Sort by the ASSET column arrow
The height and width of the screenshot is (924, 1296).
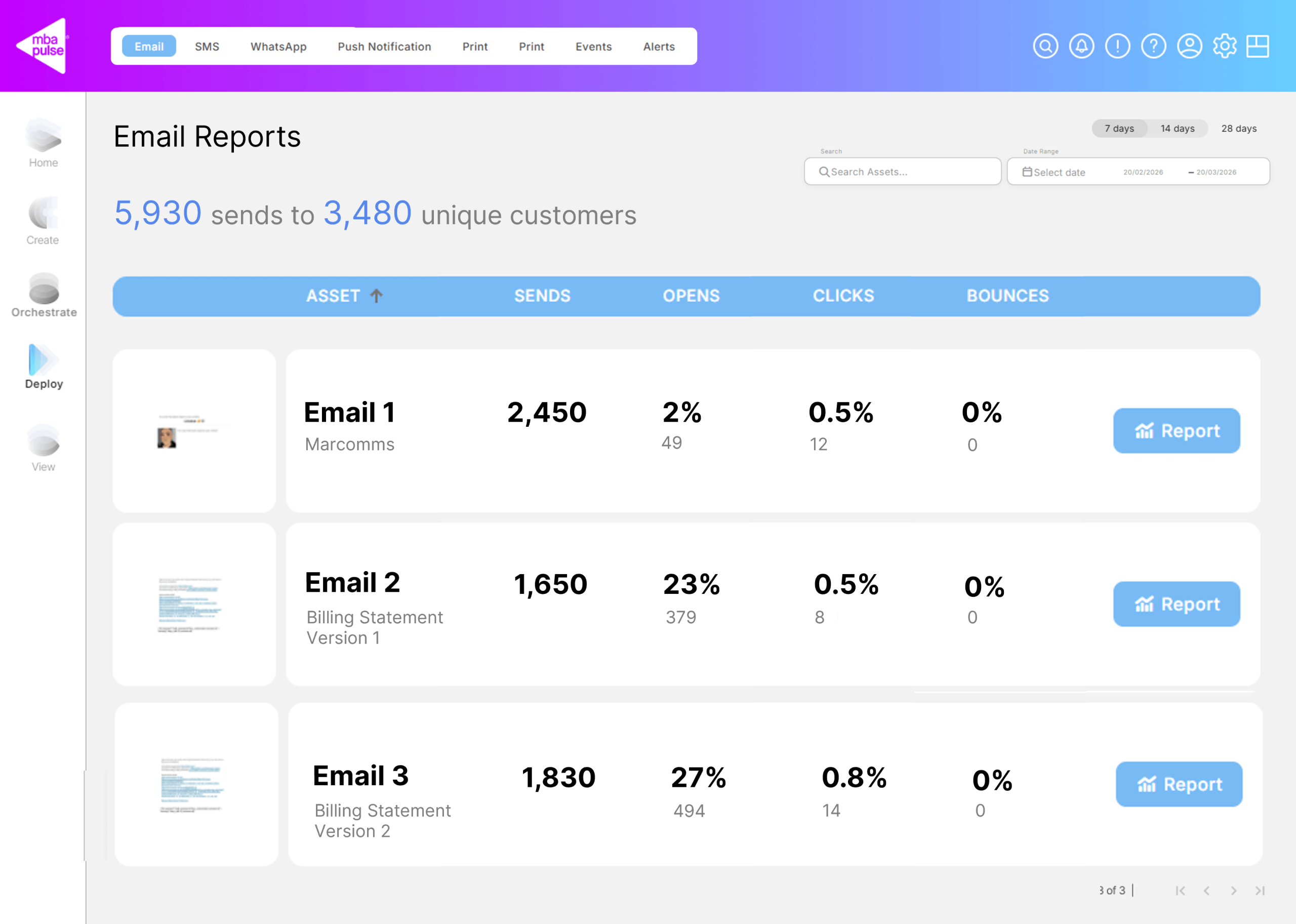pos(376,296)
